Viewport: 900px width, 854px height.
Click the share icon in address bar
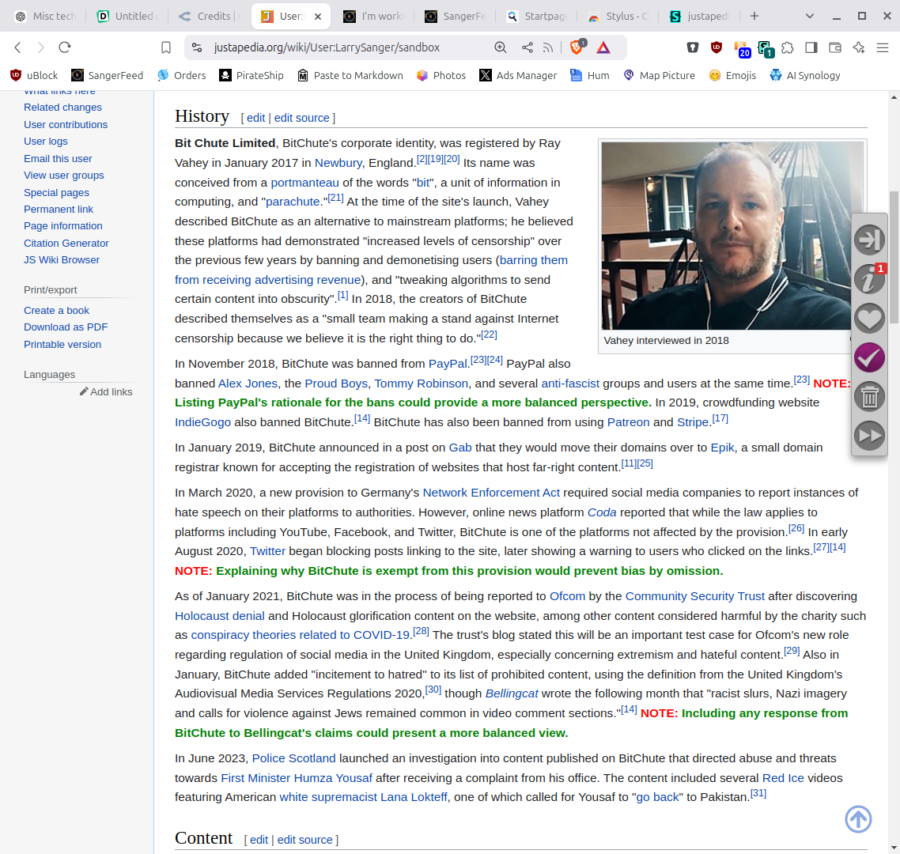point(527,47)
